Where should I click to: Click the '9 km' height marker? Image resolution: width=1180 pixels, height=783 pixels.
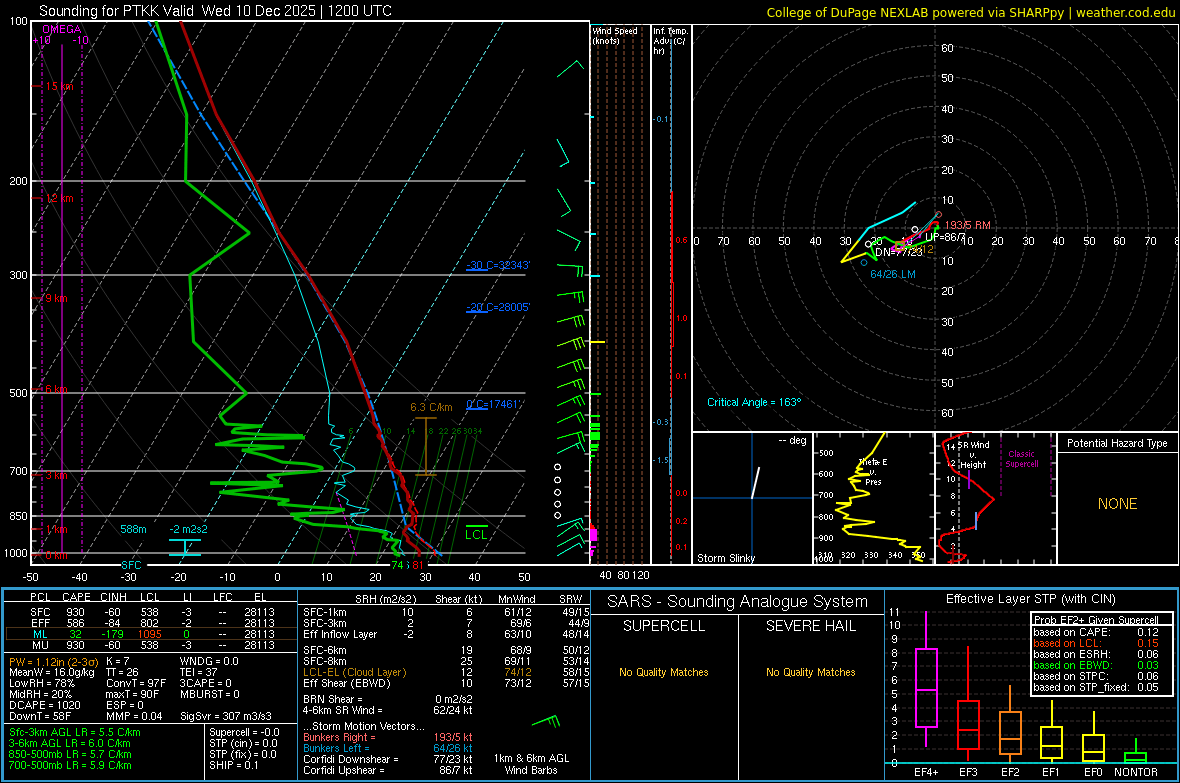56,298
